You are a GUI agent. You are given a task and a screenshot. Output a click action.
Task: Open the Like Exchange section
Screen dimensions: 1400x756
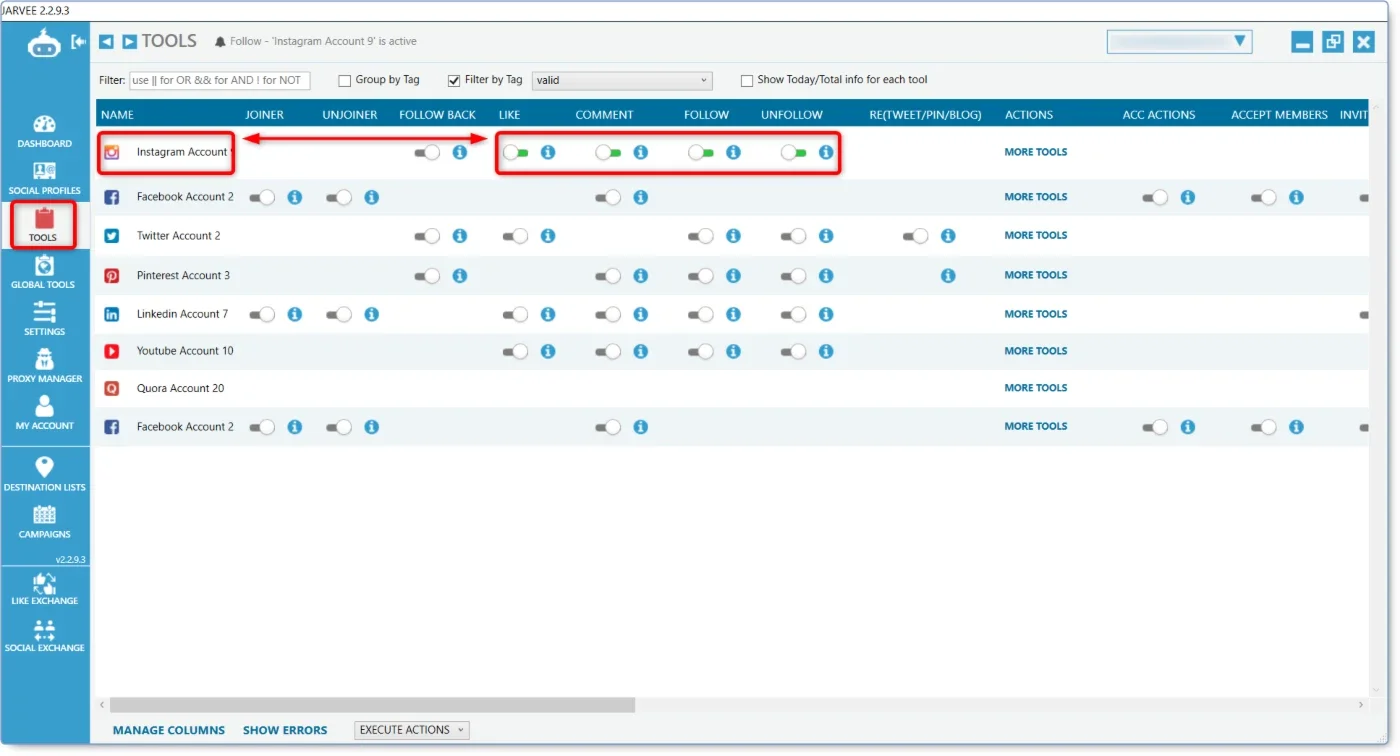[44, 589]
